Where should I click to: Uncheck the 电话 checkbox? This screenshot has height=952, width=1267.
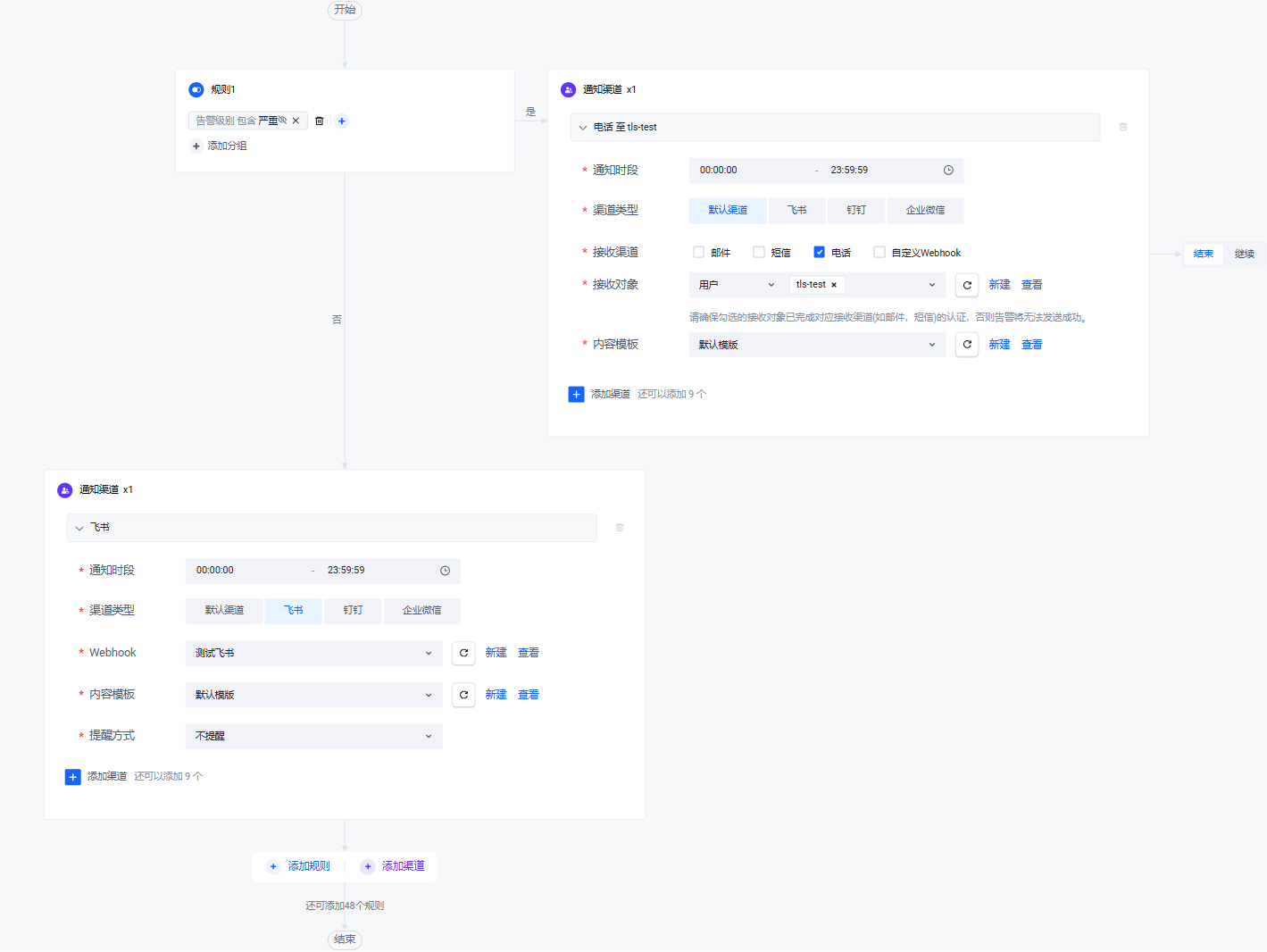pos(819,252)
